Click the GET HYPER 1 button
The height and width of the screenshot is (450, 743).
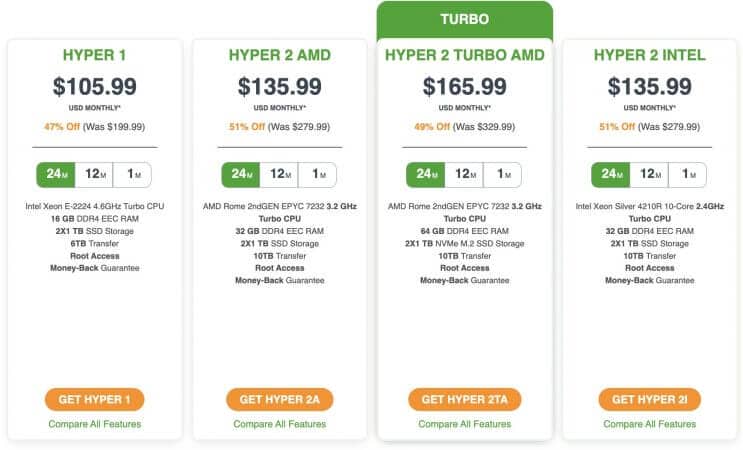click(95, 399)
